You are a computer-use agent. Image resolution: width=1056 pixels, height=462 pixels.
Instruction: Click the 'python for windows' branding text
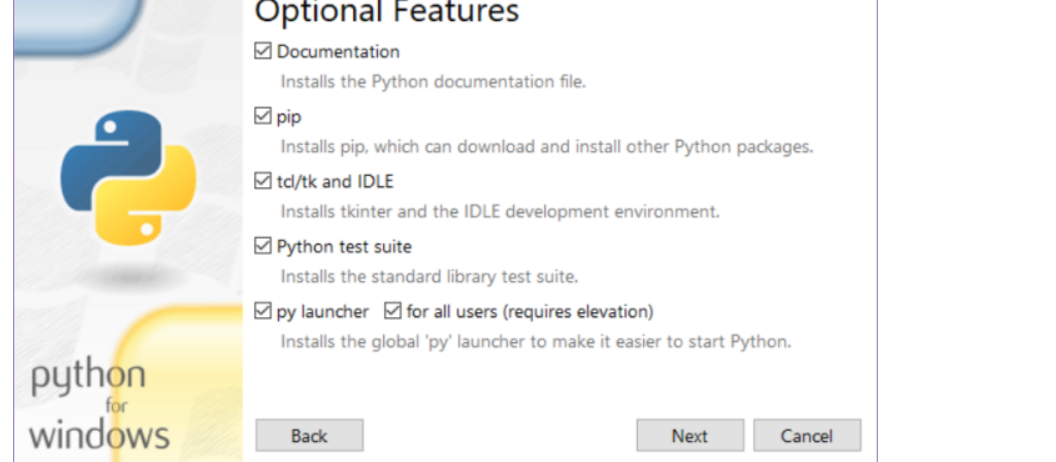[x=99, y=406]
